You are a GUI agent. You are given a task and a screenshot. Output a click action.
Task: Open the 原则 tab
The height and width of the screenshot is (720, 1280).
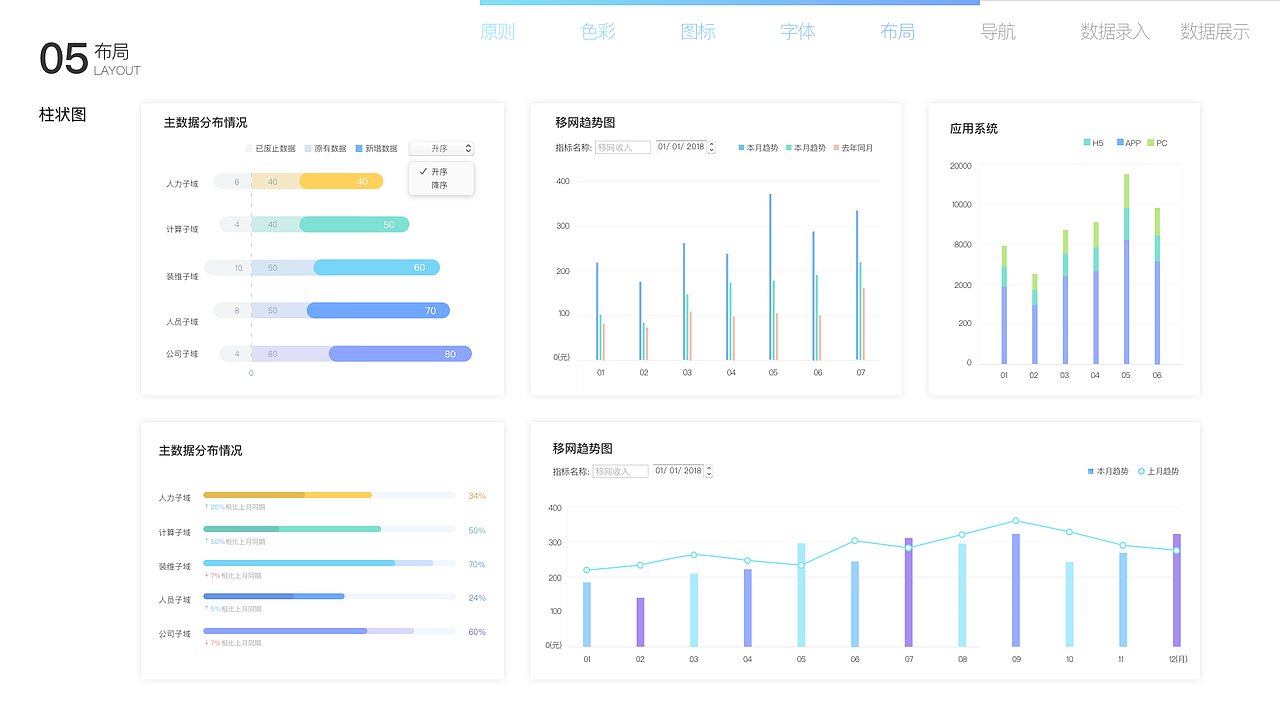click(497, 32)
